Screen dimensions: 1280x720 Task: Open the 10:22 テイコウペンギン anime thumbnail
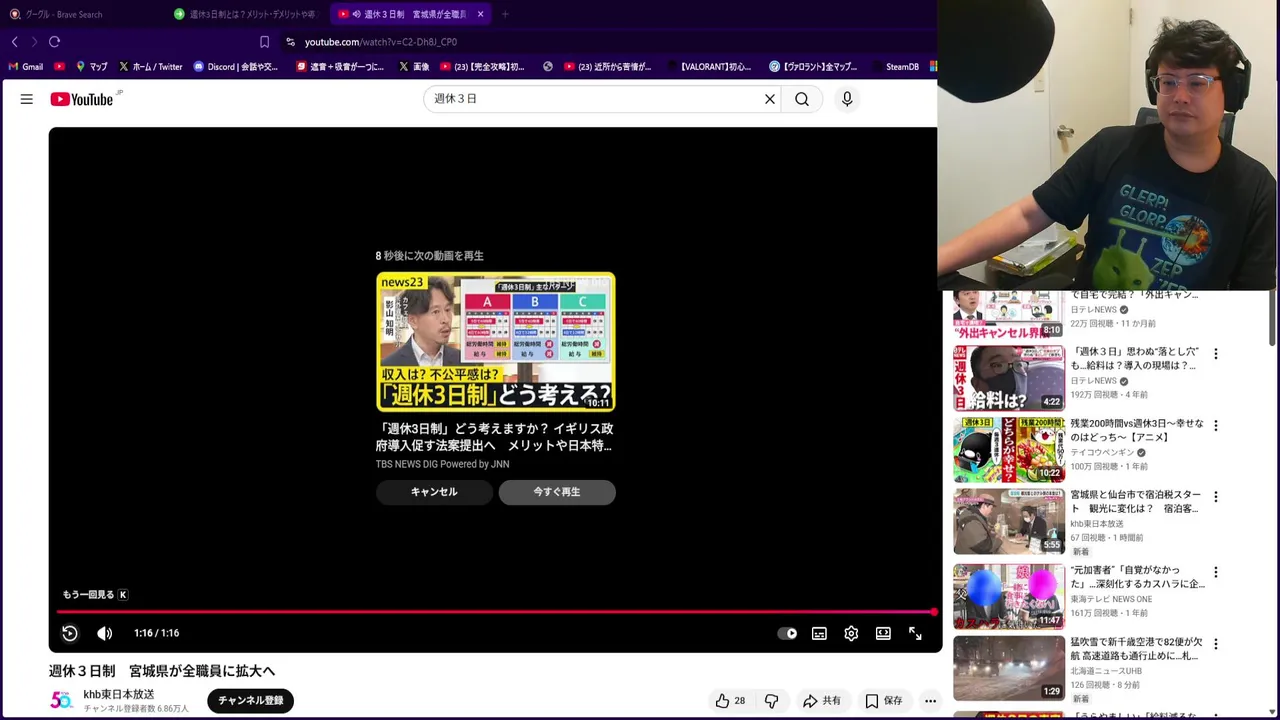point(1009,450)
